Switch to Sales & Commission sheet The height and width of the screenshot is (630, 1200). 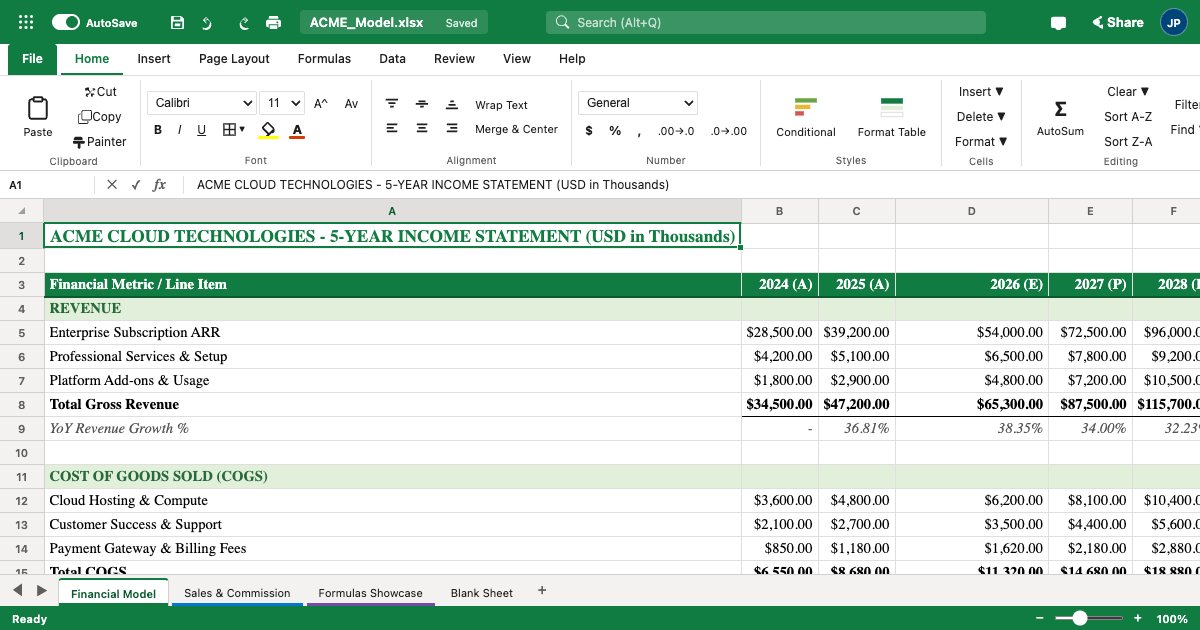point(237,593)
